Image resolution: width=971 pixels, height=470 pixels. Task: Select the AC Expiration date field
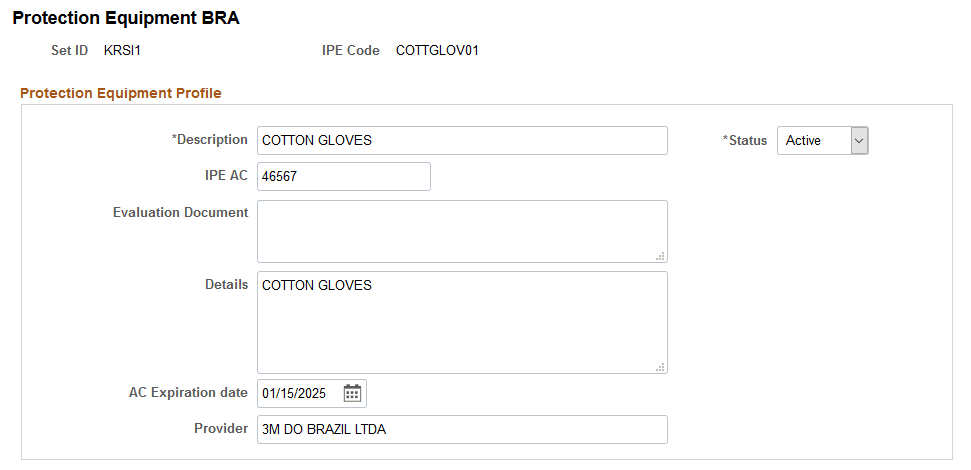pyautogui.click(x=299, y=393)
